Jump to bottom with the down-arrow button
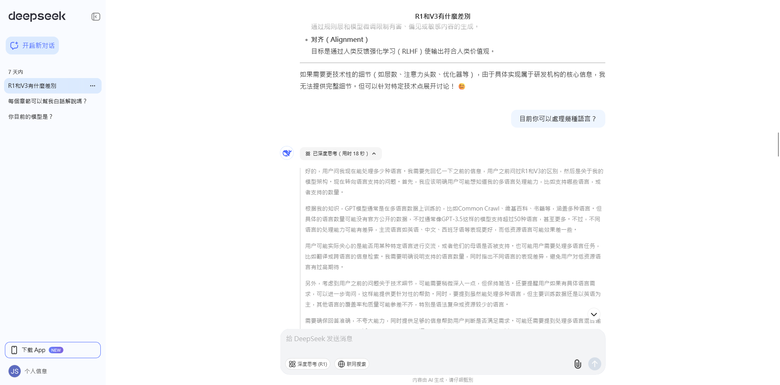Screen dimensions: 780x385 [593, 314]
